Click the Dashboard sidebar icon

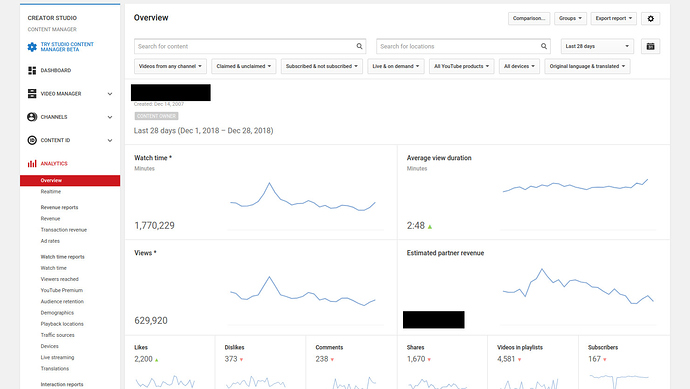click(32, 70)
